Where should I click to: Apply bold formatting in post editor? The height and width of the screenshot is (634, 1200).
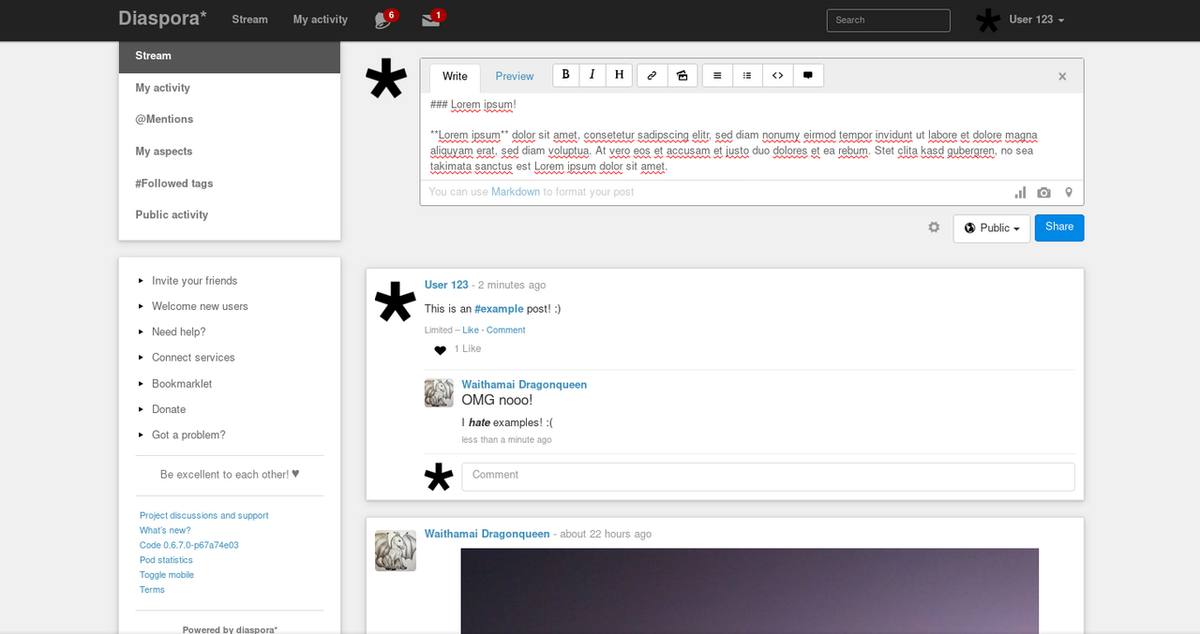point(566,75)
